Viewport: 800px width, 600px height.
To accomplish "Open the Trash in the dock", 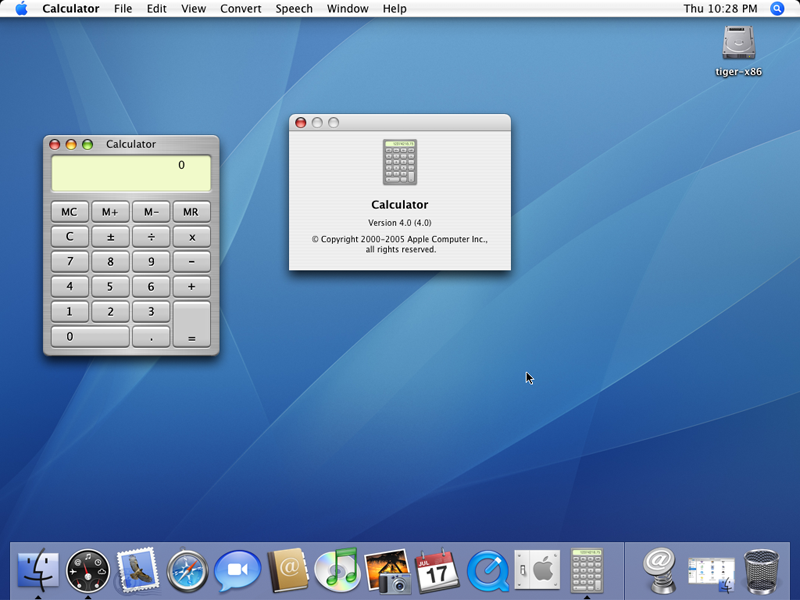I will [x=762, y=570].
